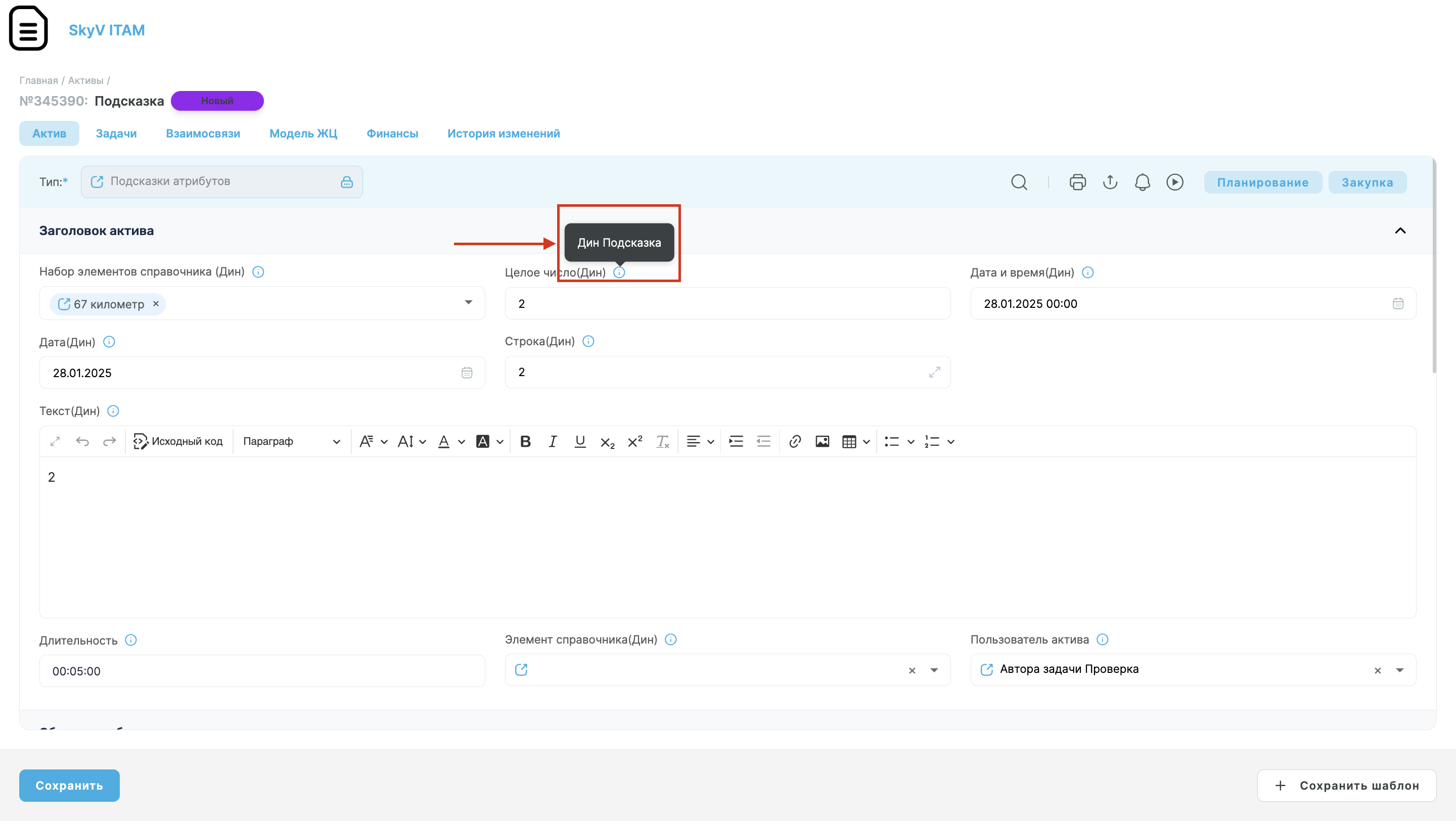This screenshot has width=1456, height=821.
Task: Open font size dropdown
Action: [412, 441]
